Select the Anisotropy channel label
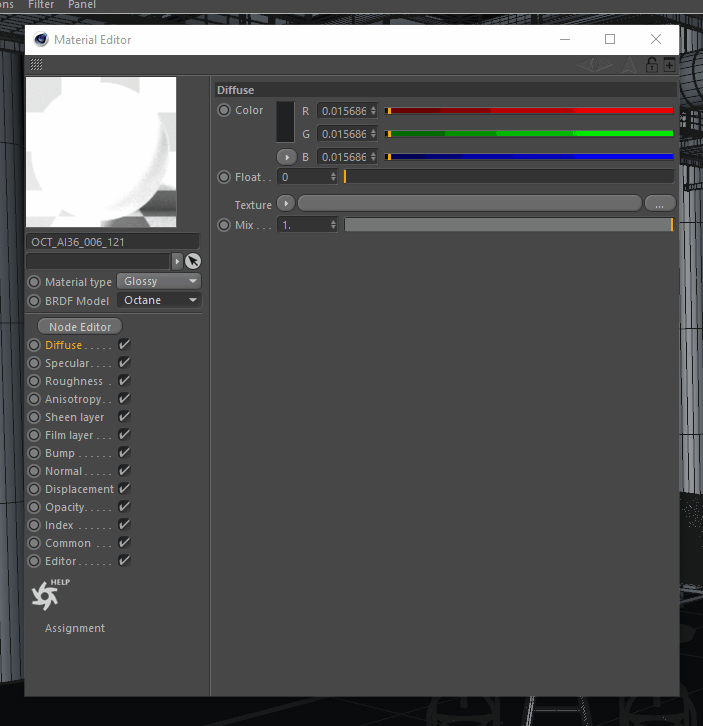The width and height of the screenshot is (703, 726). click(x=73, y=399)
